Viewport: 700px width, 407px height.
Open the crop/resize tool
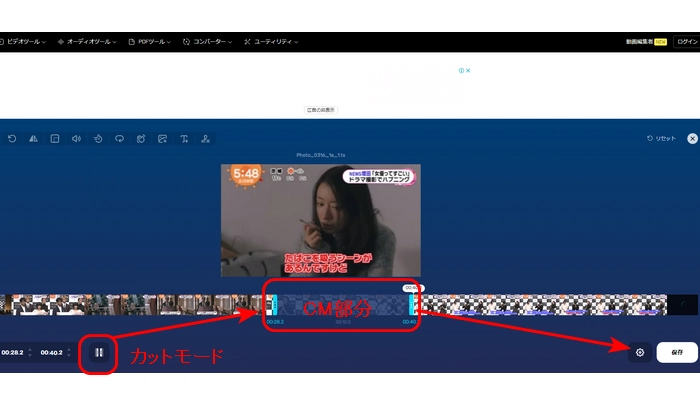pyautogui.click(x=55, y=139)
